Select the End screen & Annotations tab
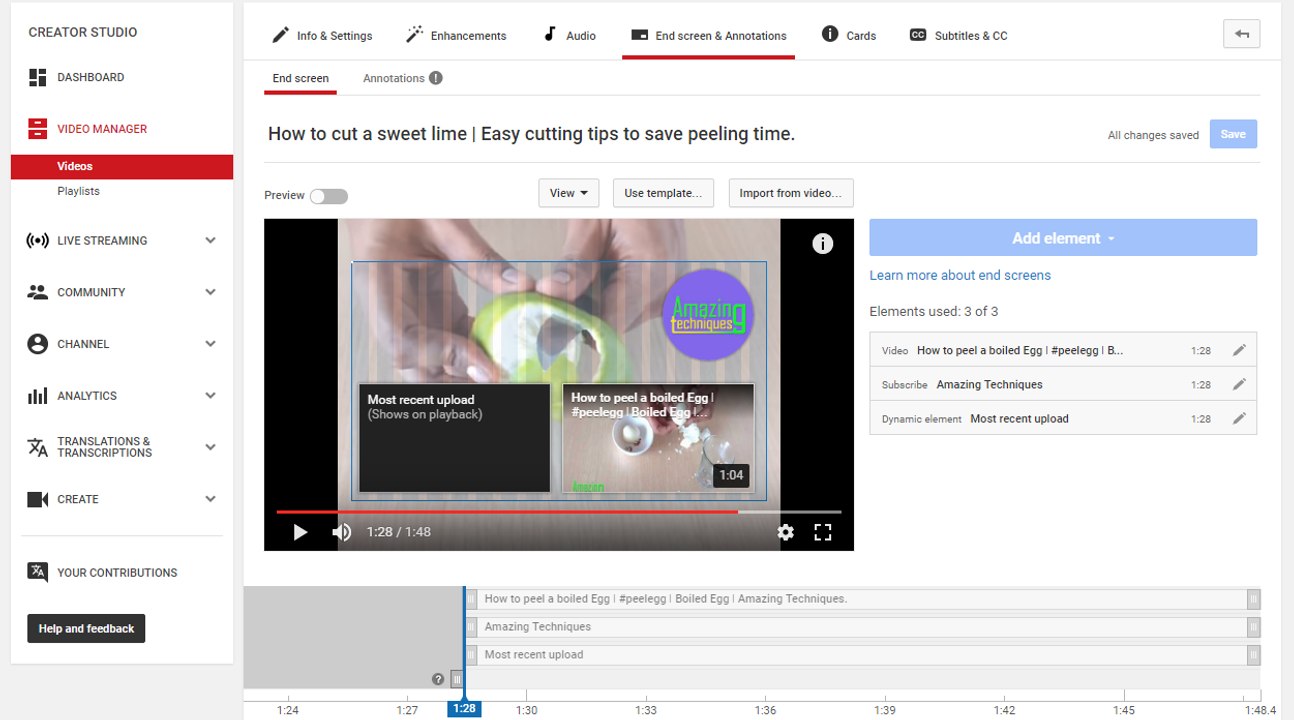The width and height of the screenshot is (1294, 720). [708, 35]
